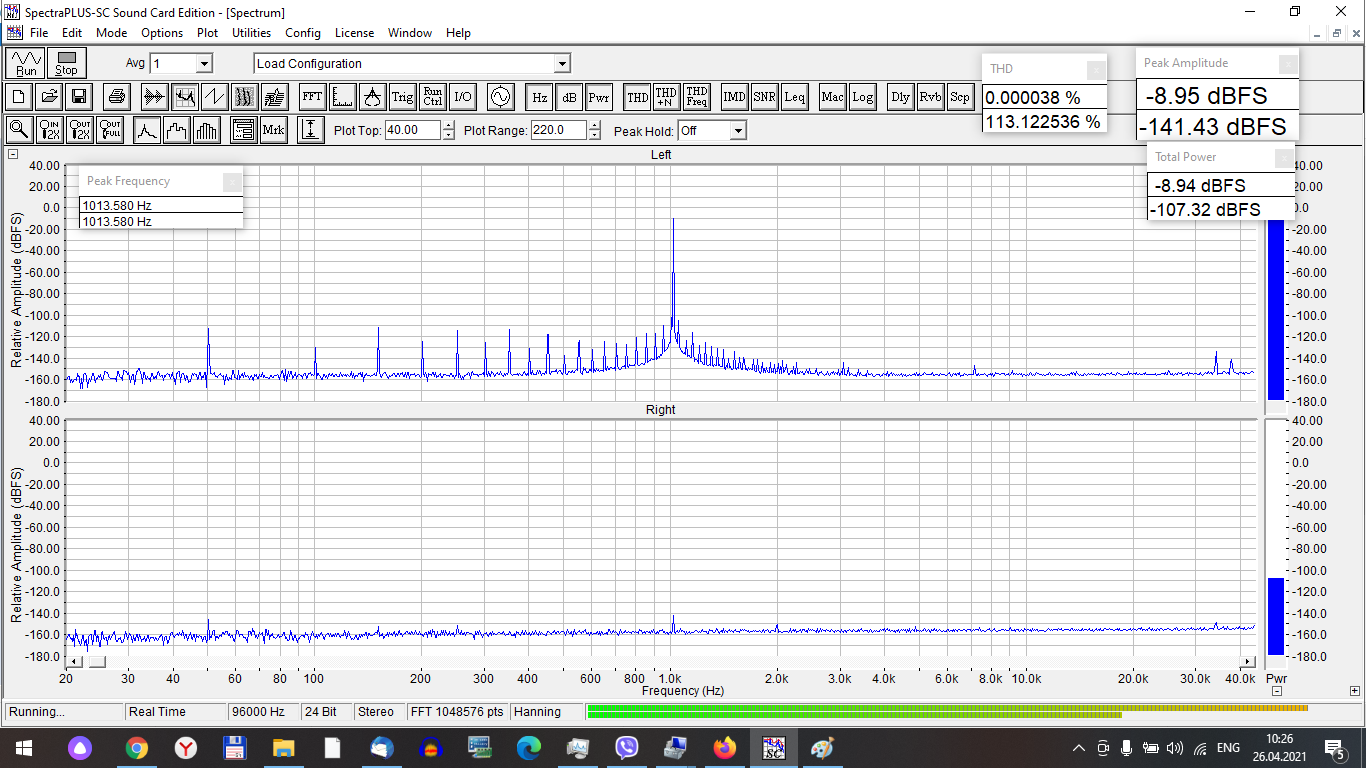
Task: Expand the Peak Hold dropdown
Action: 737,131
